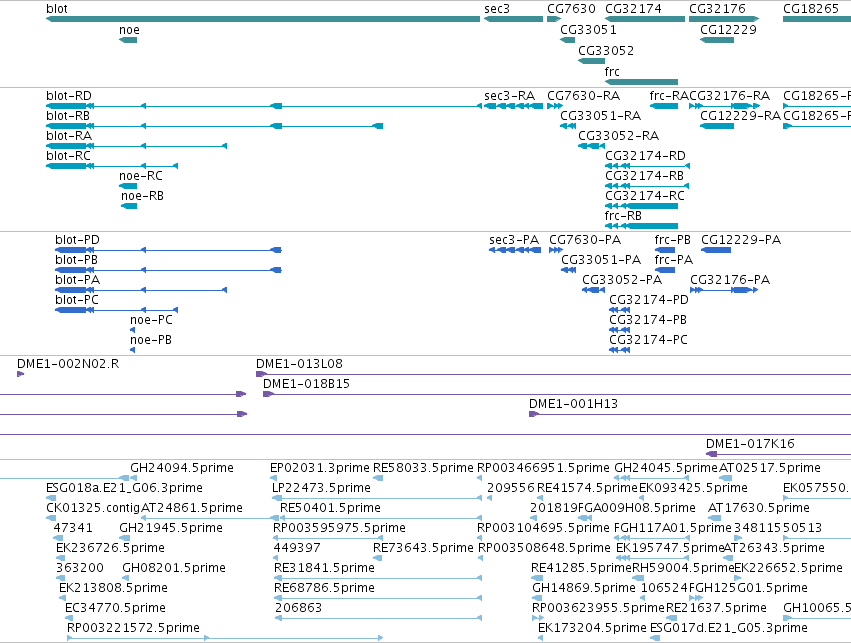Select transcript CG33051-RA
851x643 pixels.
(x=601, y=116)
